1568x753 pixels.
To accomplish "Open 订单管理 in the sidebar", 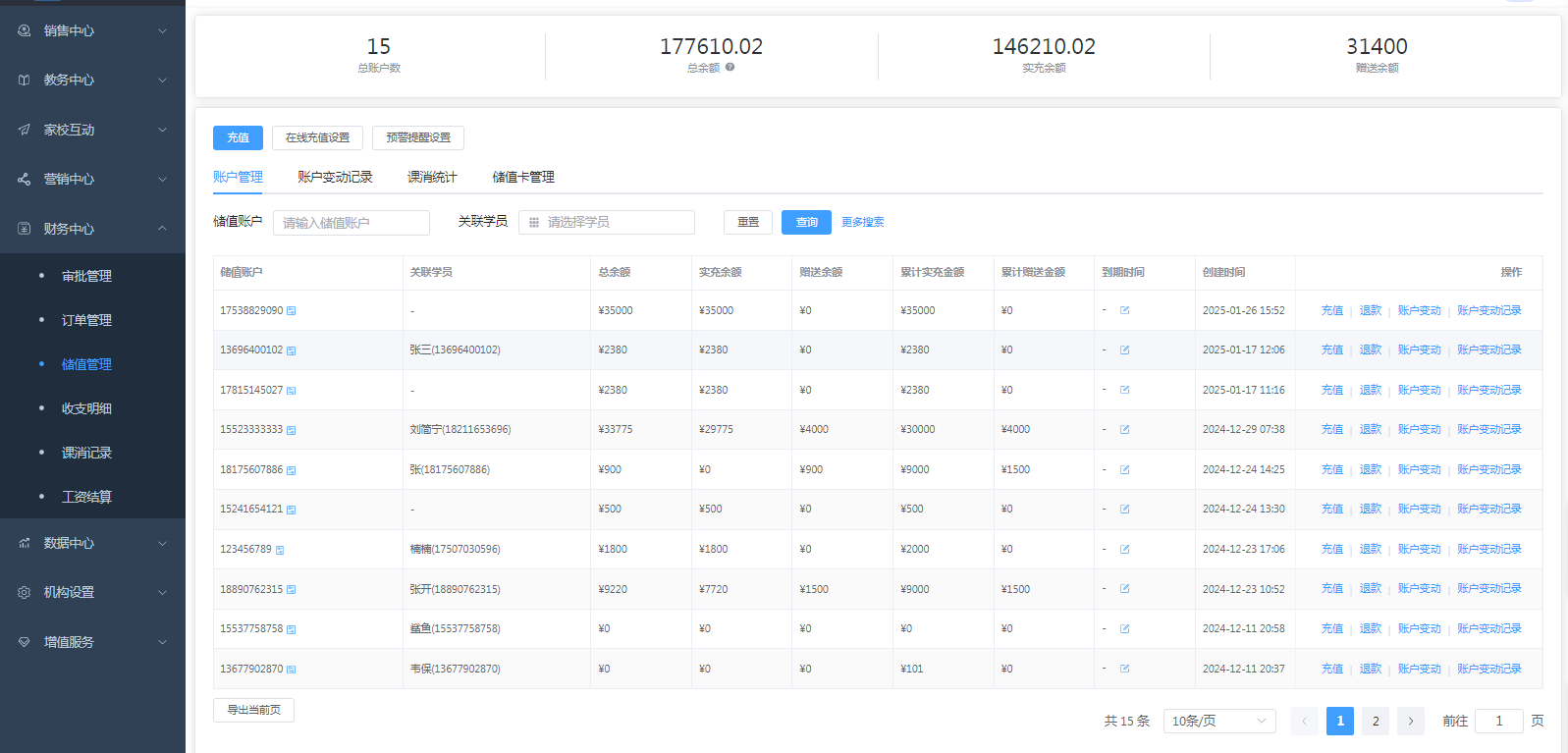I will pyautogui.click(x=86, y=320).
